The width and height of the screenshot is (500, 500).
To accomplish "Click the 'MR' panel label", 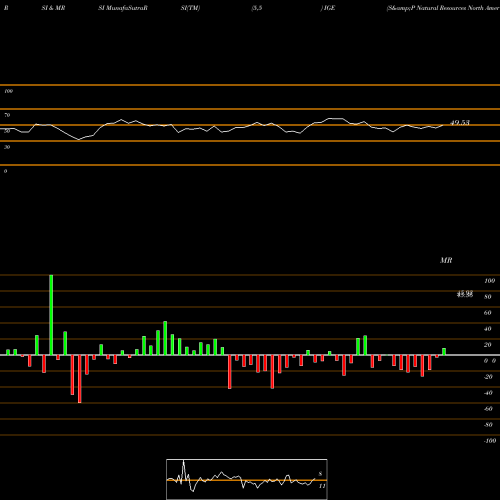I will pos(446,260).
